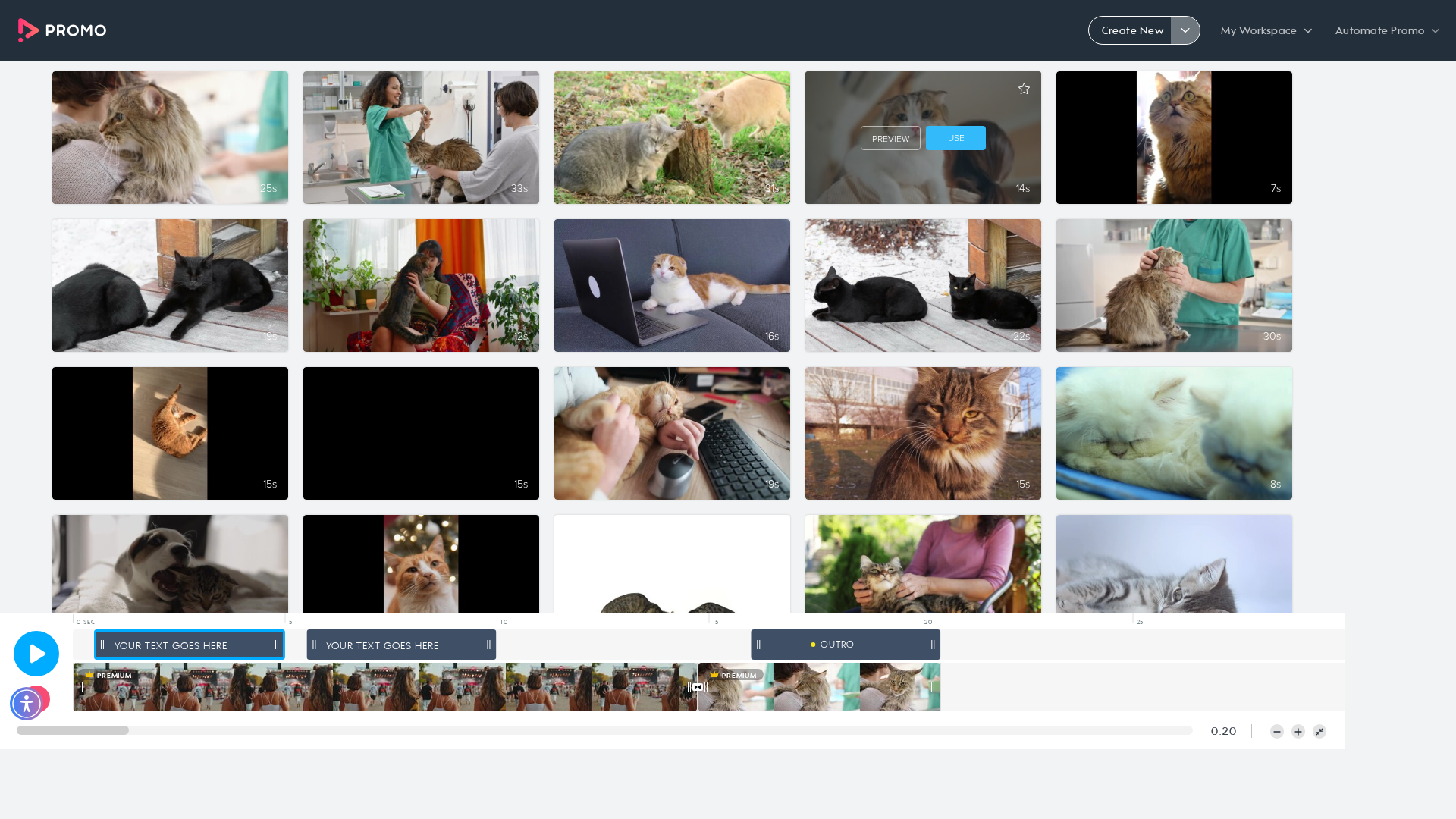This screenshot has height=819, width=1456.
Task: Open the Create New dropdown arrow
Action: coord(1185,30)
